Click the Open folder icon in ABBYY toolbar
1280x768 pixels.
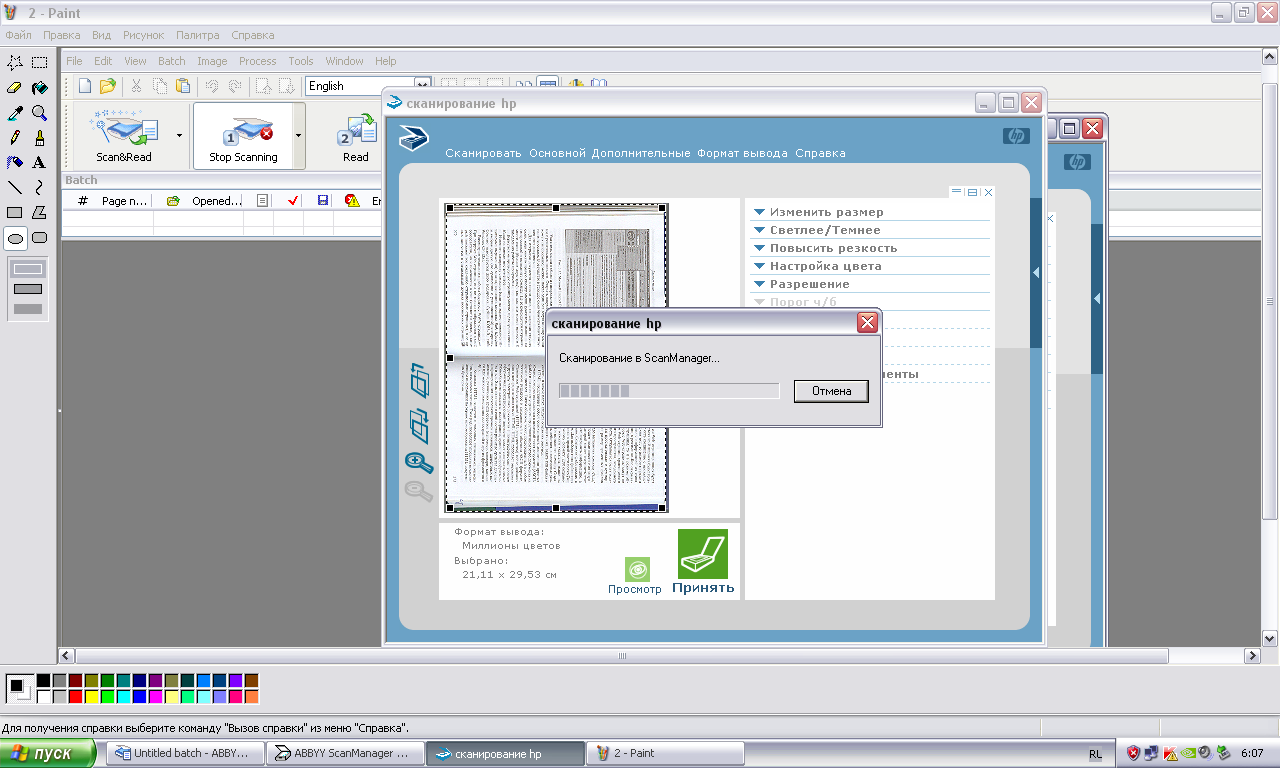click(107, 86)
